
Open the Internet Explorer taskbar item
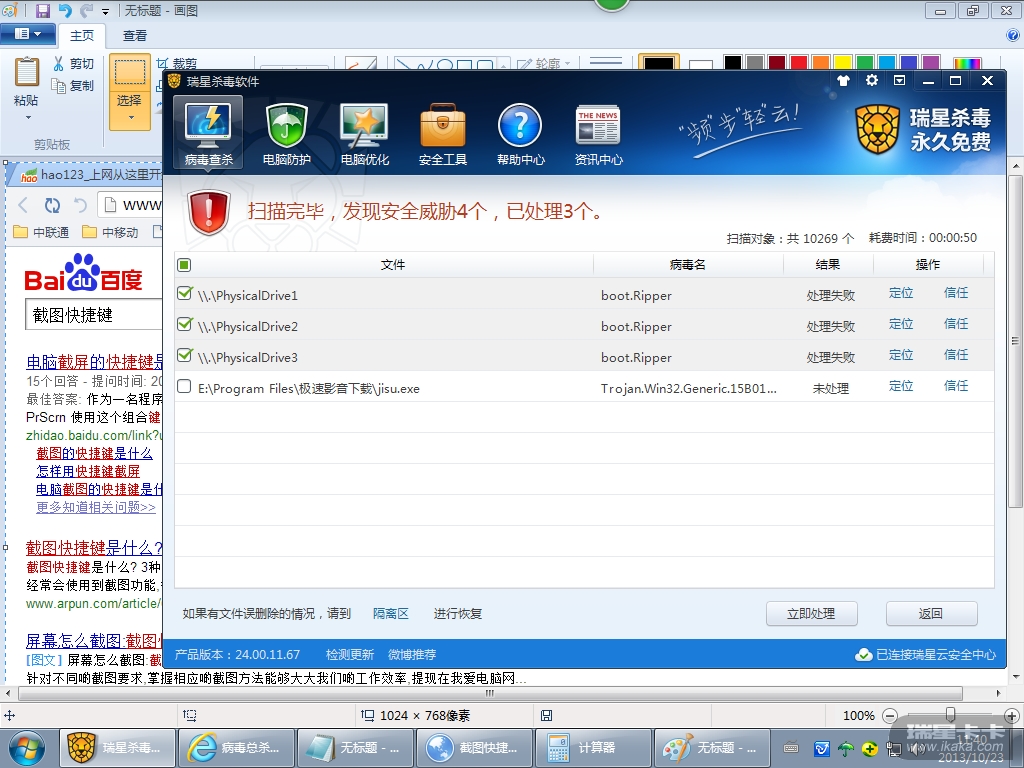coord(237,748)
